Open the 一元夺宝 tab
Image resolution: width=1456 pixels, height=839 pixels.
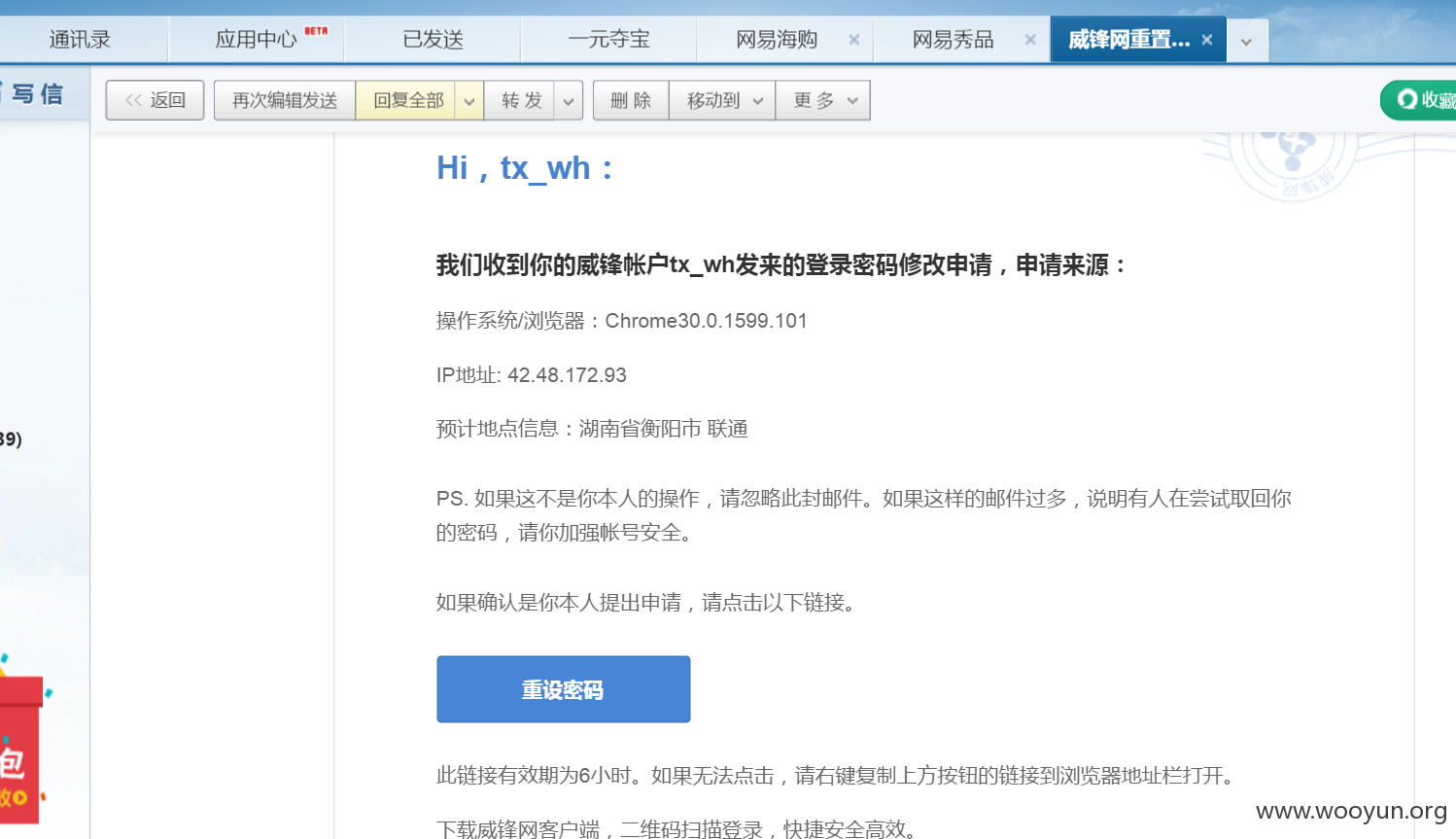608,40
